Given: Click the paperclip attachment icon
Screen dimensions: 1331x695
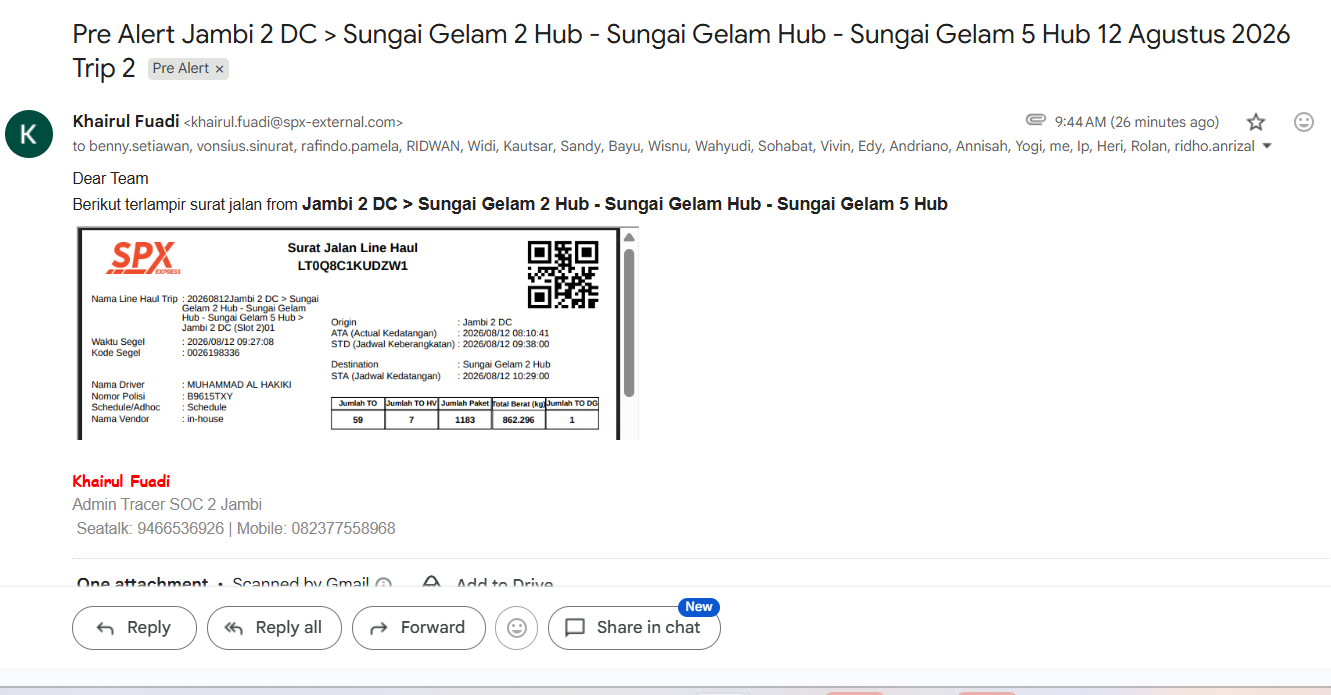Looking at the screenshot, I should point(1036,121).
